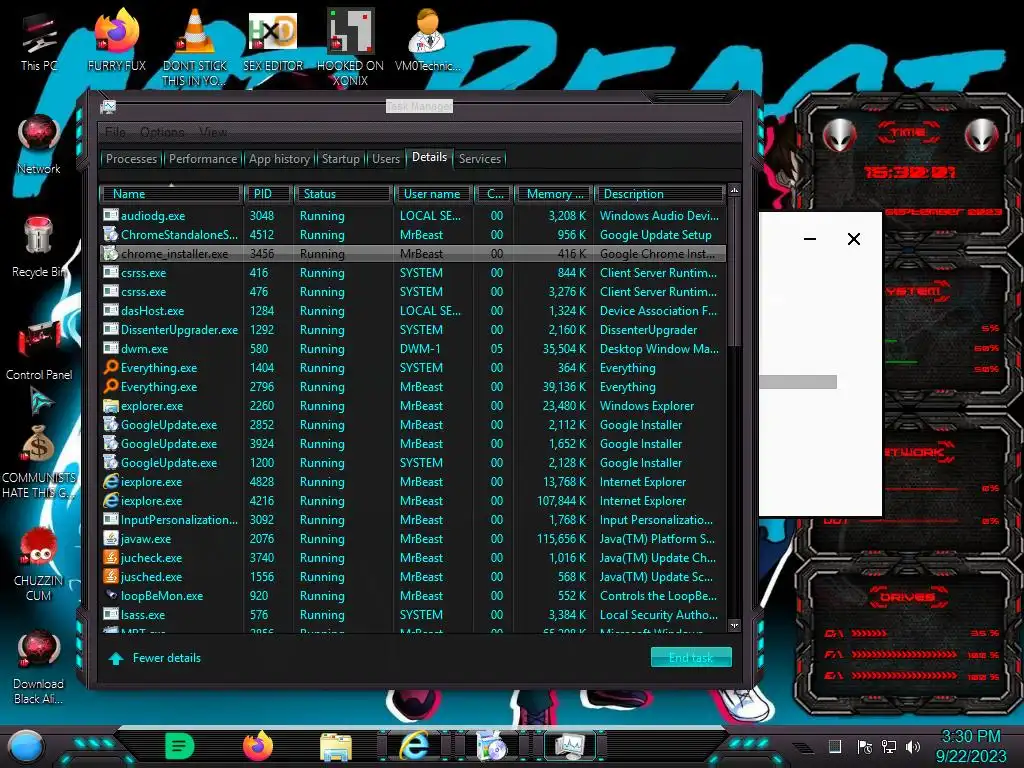Select the ChromeStandaloneS... process row
Image resolution: width=1024 pixels, height=768 pixels.
pos(413,234)
